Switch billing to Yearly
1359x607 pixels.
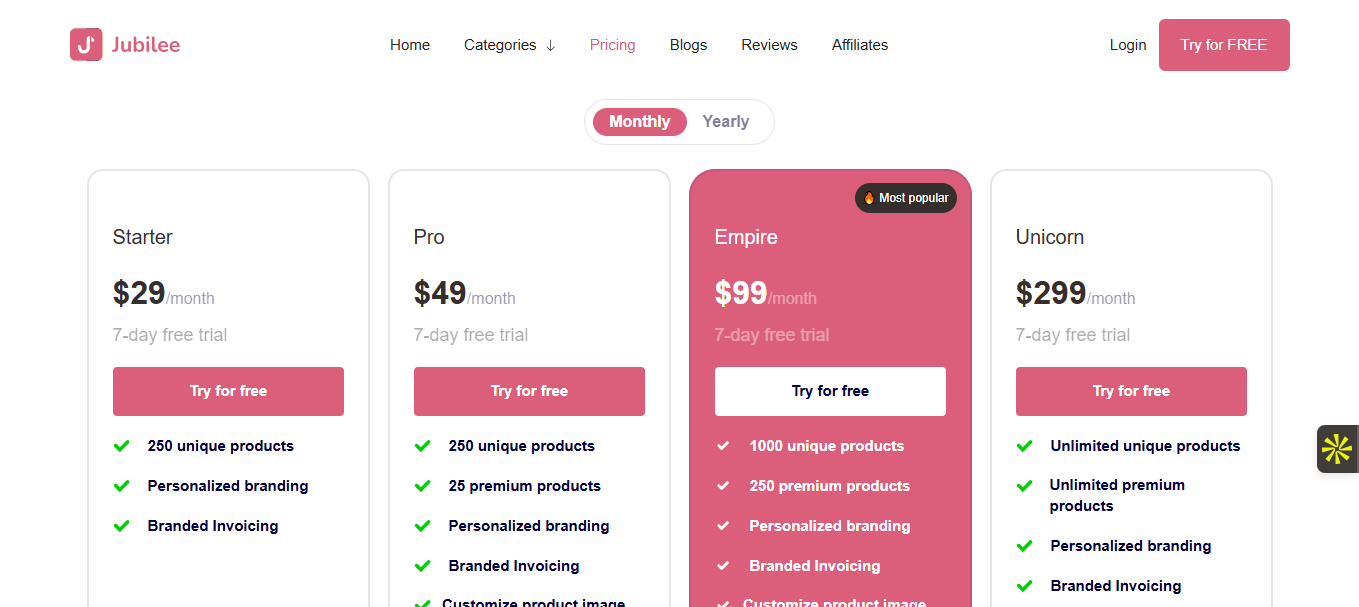pyautogui.click(x=726, y=122)
